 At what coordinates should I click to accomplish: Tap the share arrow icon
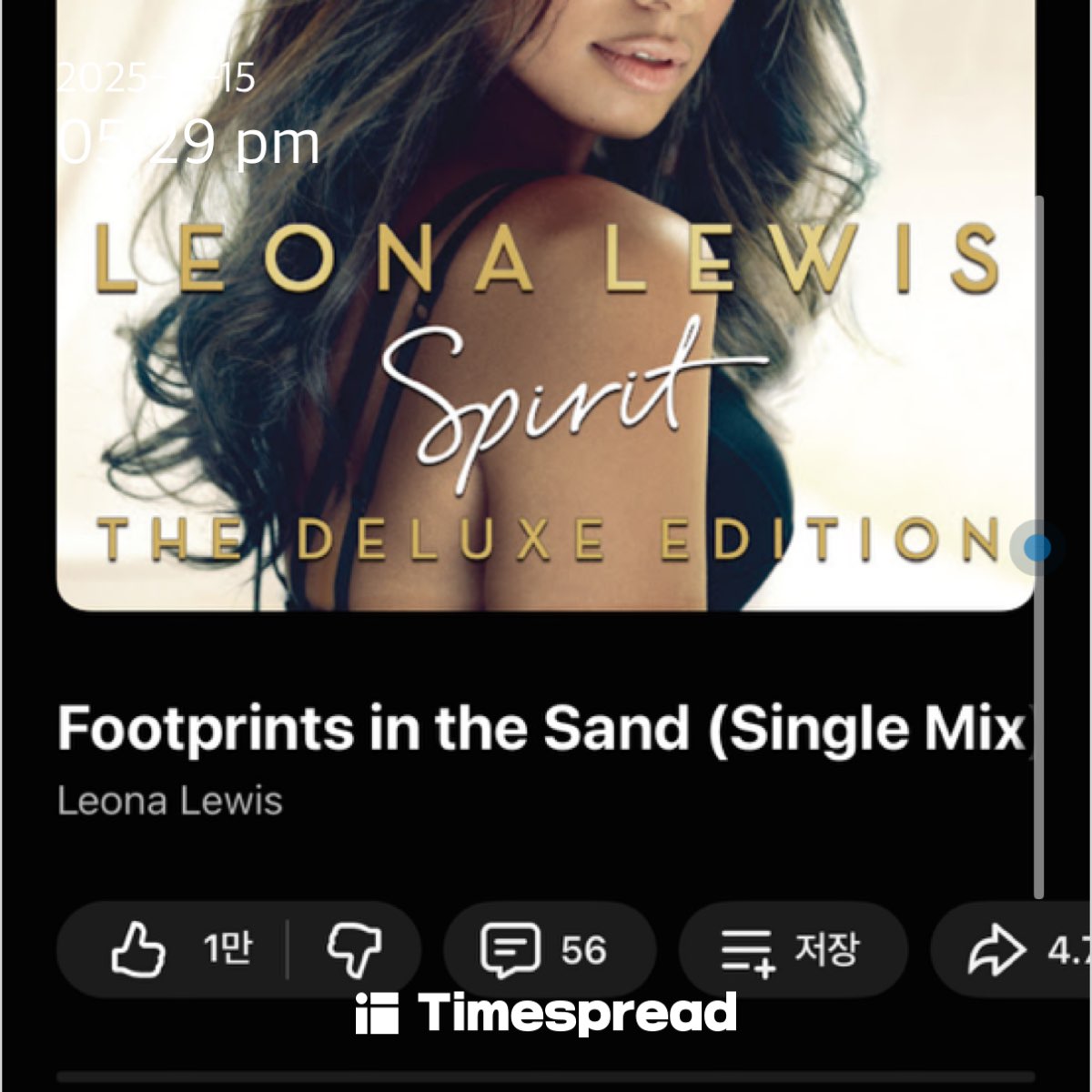click(x=996, y=950)
